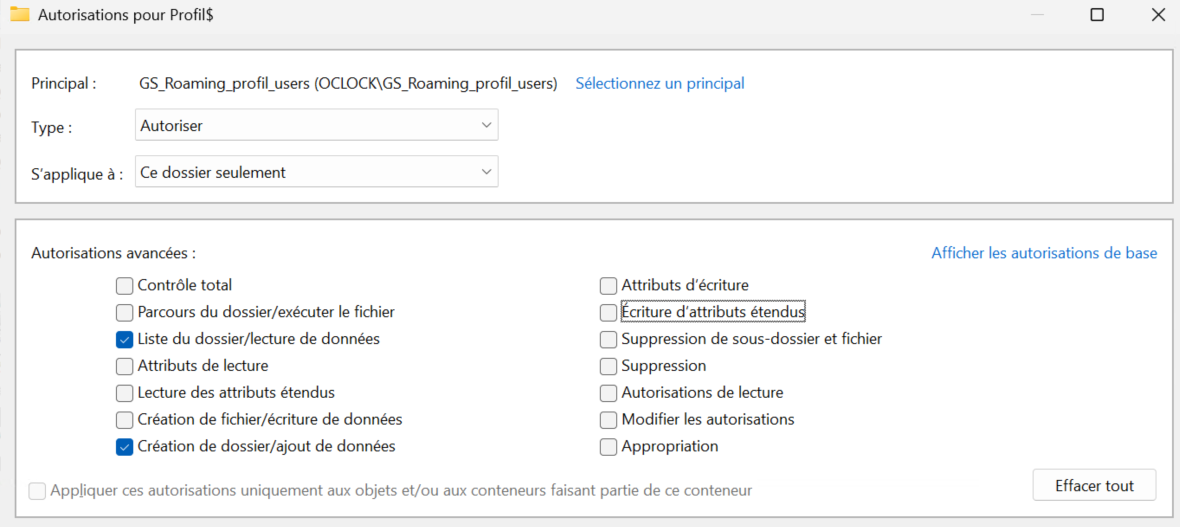1180x527 pixels.
Task: Uncheck Liste du dossier/lecture de données
Action: (x=125, y=339)
